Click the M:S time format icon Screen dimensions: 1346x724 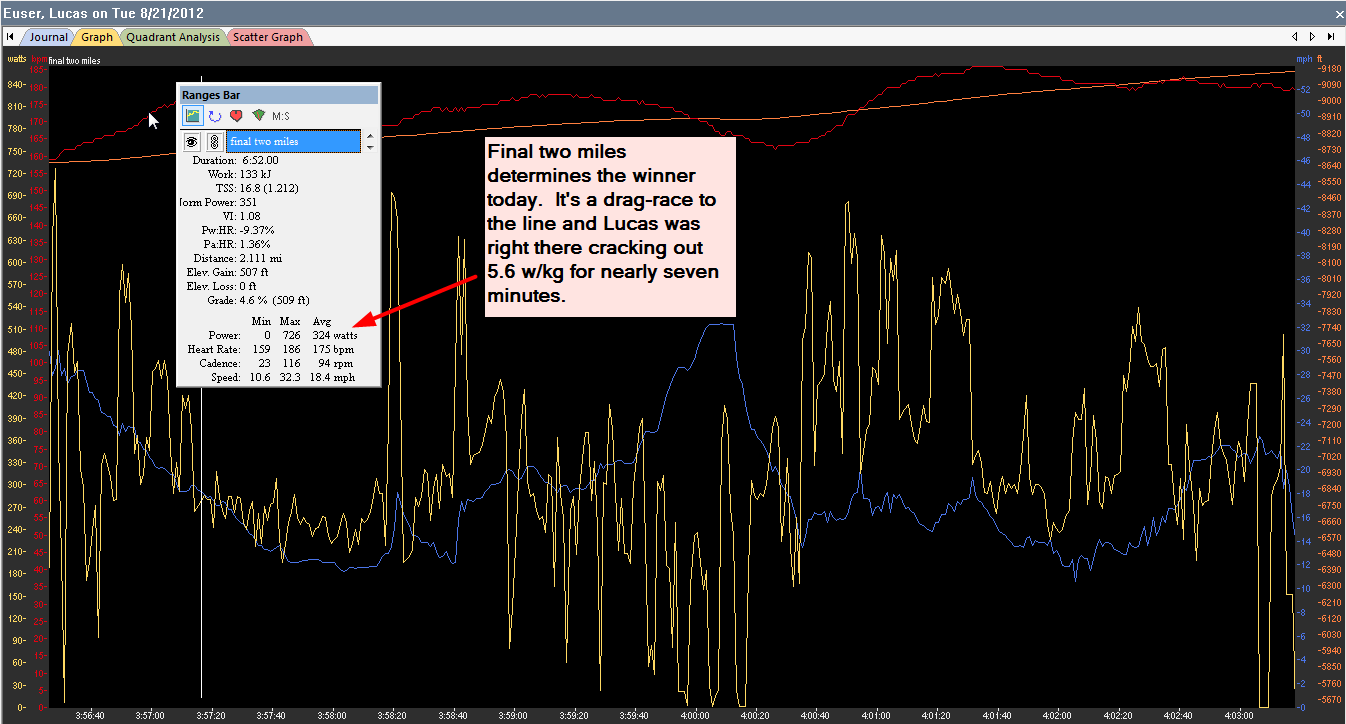pyautogui.click(x=281, y=115)
